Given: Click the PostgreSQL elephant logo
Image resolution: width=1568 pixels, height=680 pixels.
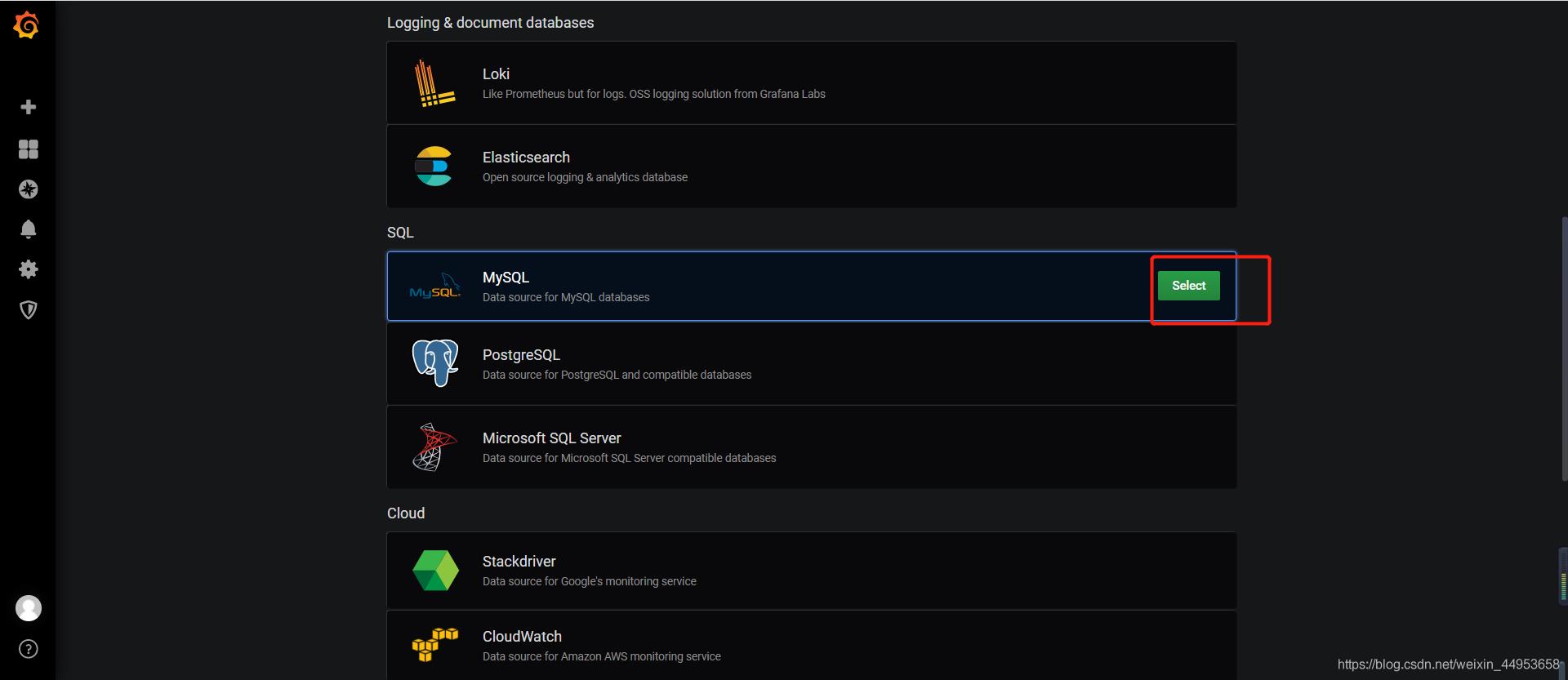Looking at the screenshot, I should pos(435,363).
